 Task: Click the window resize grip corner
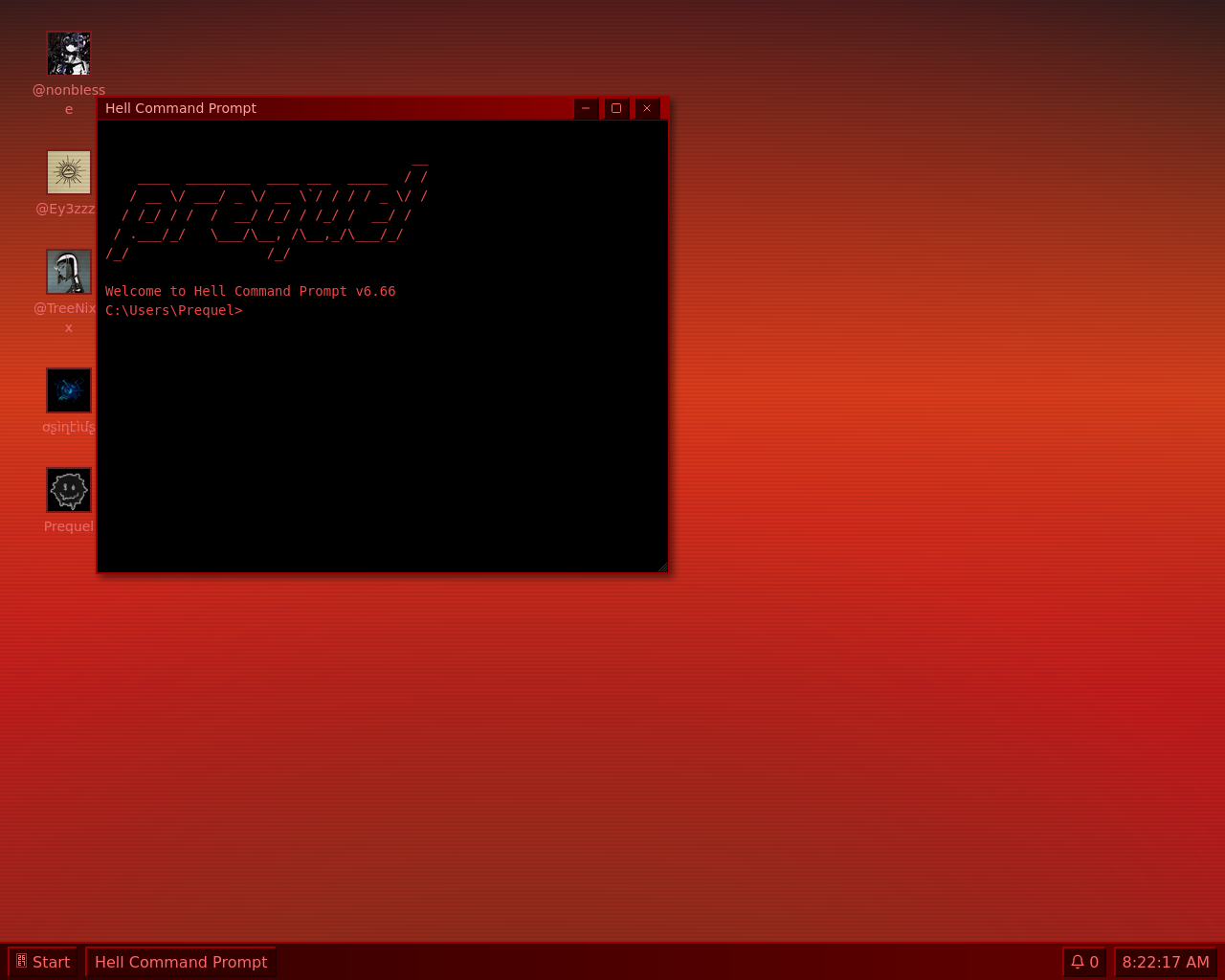(x=662, y=567)
